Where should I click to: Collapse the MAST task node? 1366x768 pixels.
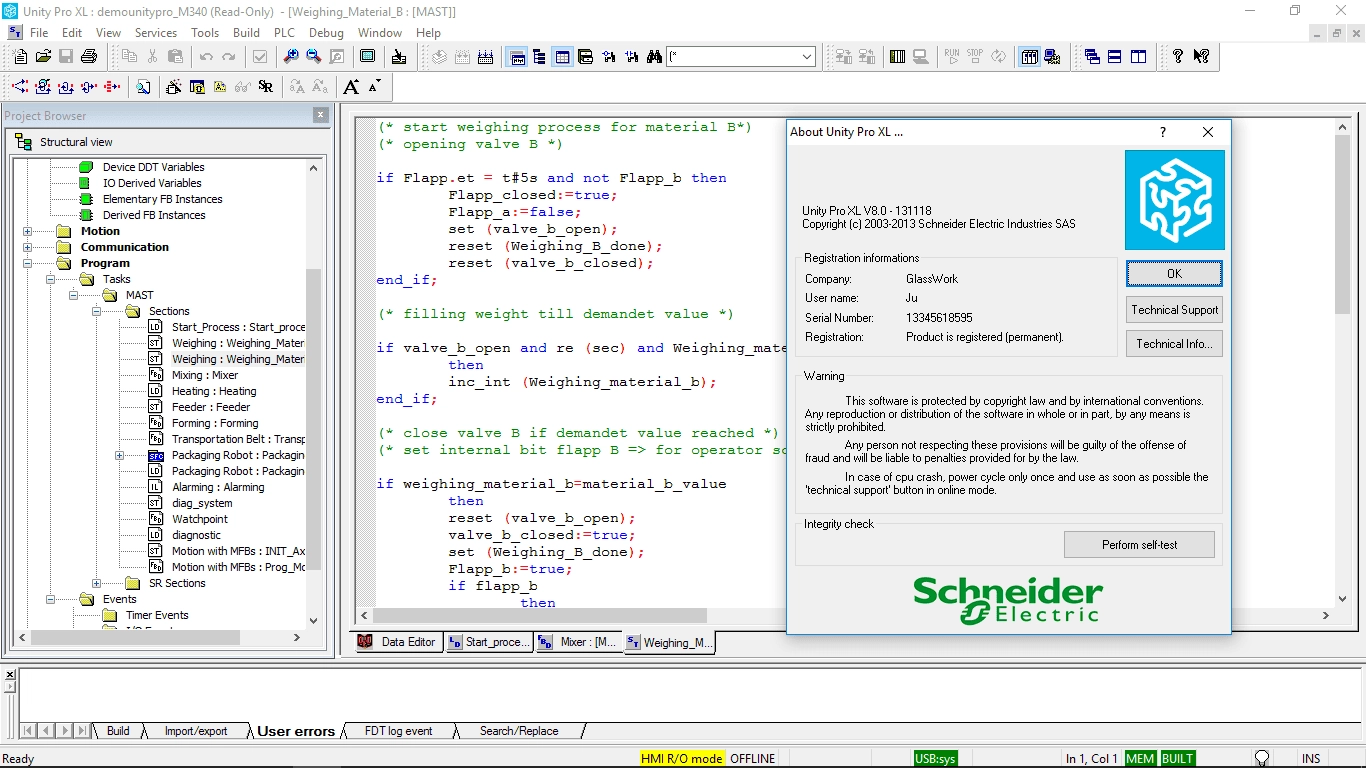(x=74, y=295)
